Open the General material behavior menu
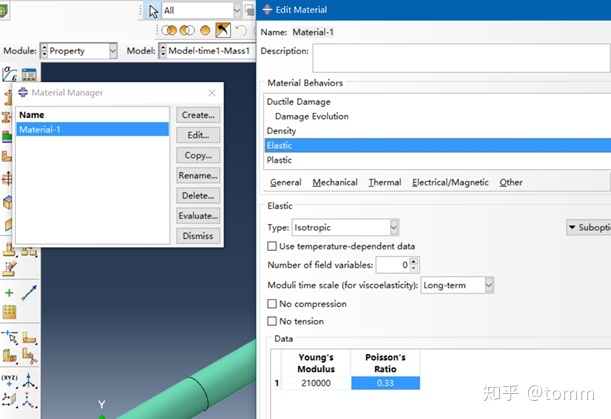Screen dimensions: 611x419 tap(286, 182)
